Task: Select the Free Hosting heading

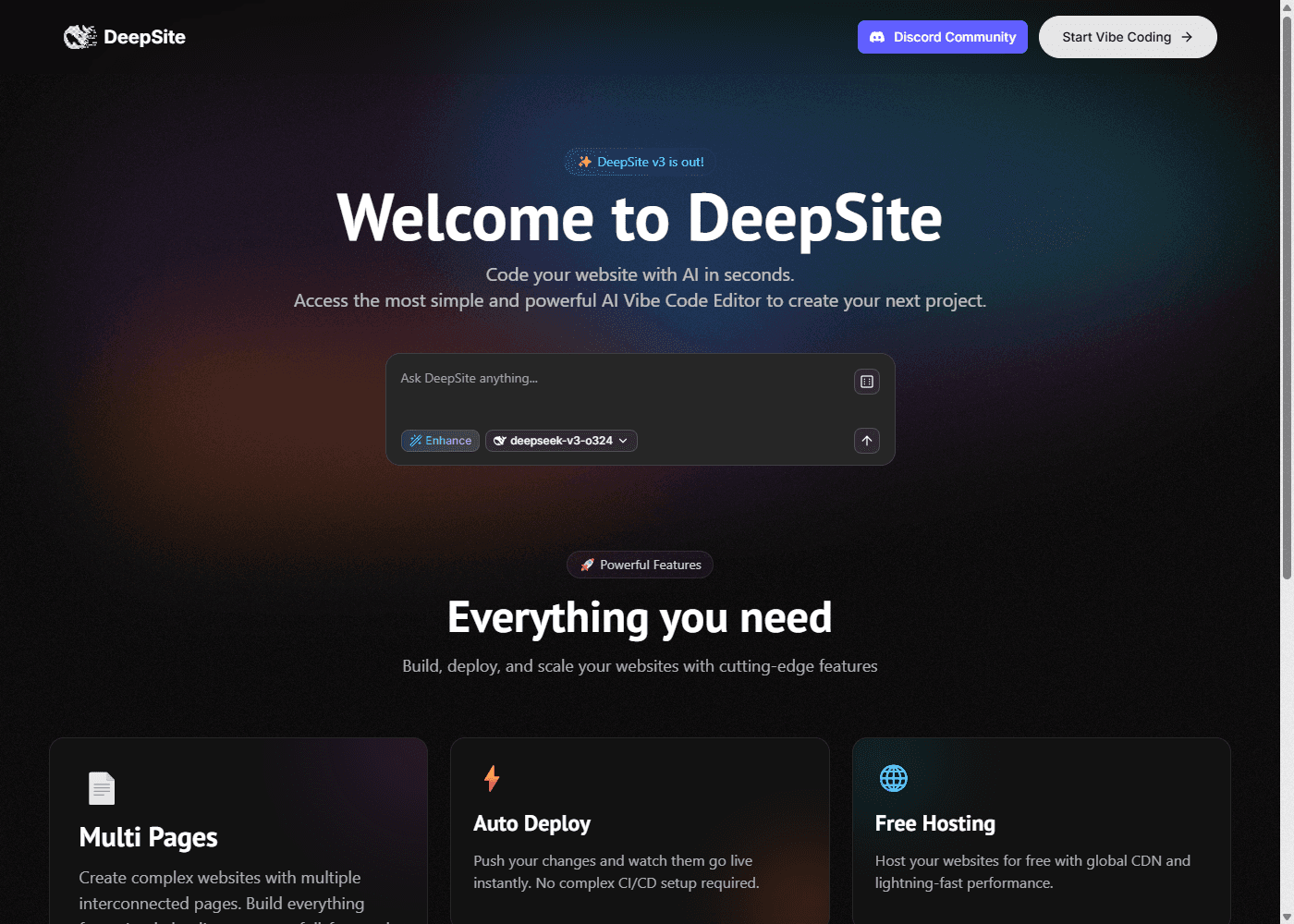Action: tap(935, 823)
